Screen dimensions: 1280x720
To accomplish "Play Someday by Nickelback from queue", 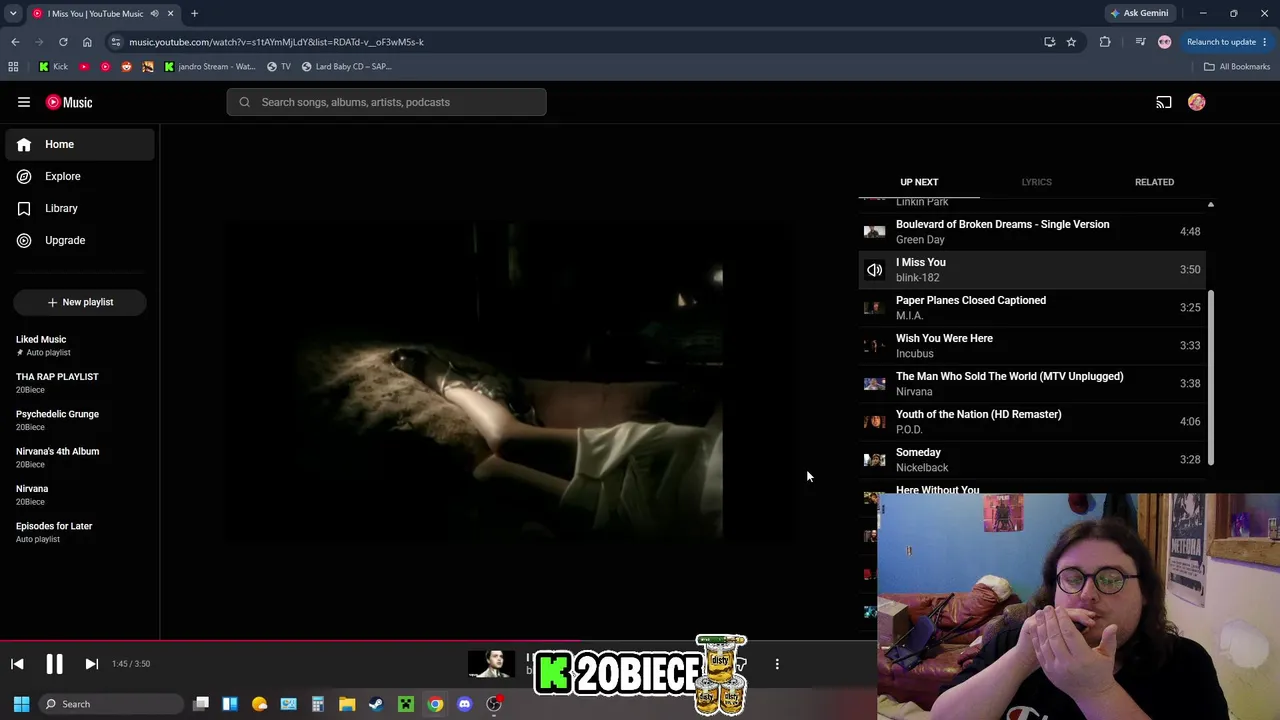I will [x=1033, y=460].
